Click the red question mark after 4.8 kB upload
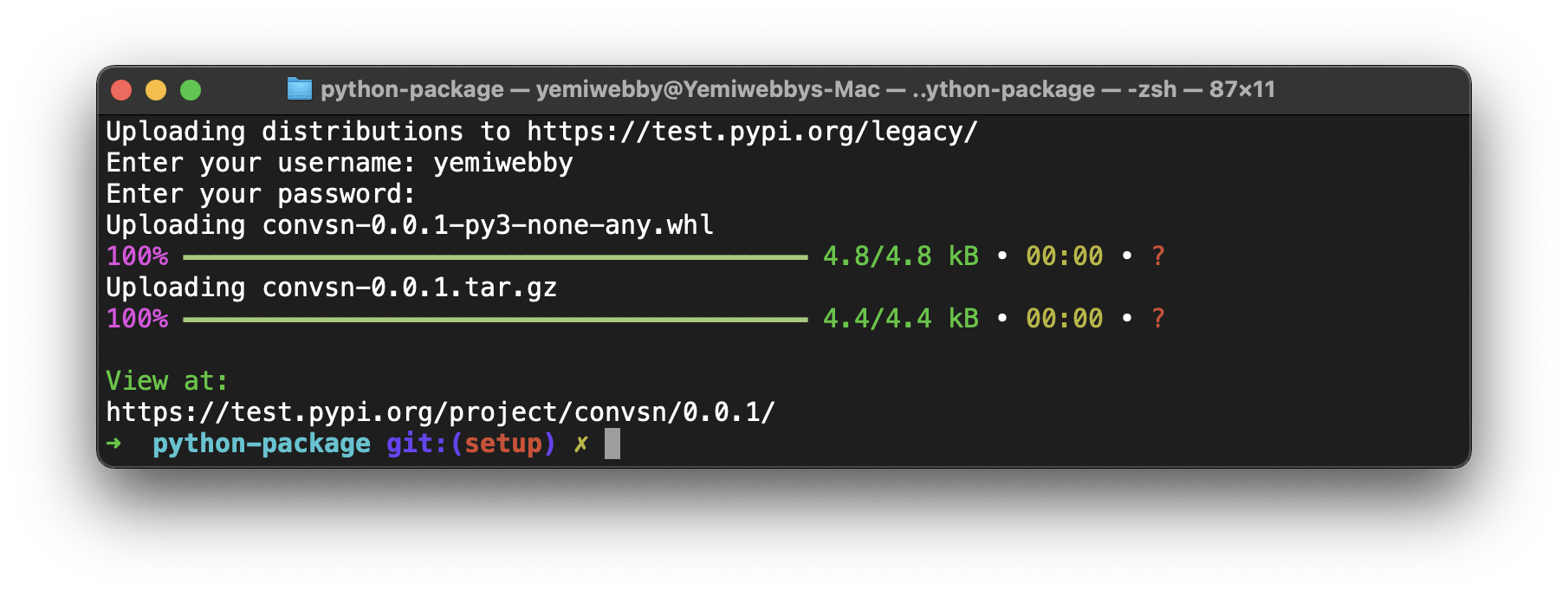 click(1159, 256)
